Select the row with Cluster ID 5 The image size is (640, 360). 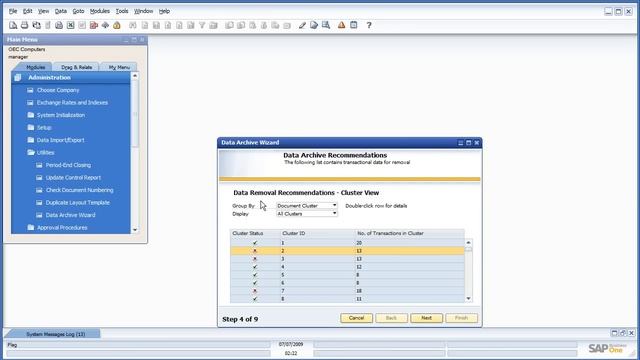[x=347, y=275]
